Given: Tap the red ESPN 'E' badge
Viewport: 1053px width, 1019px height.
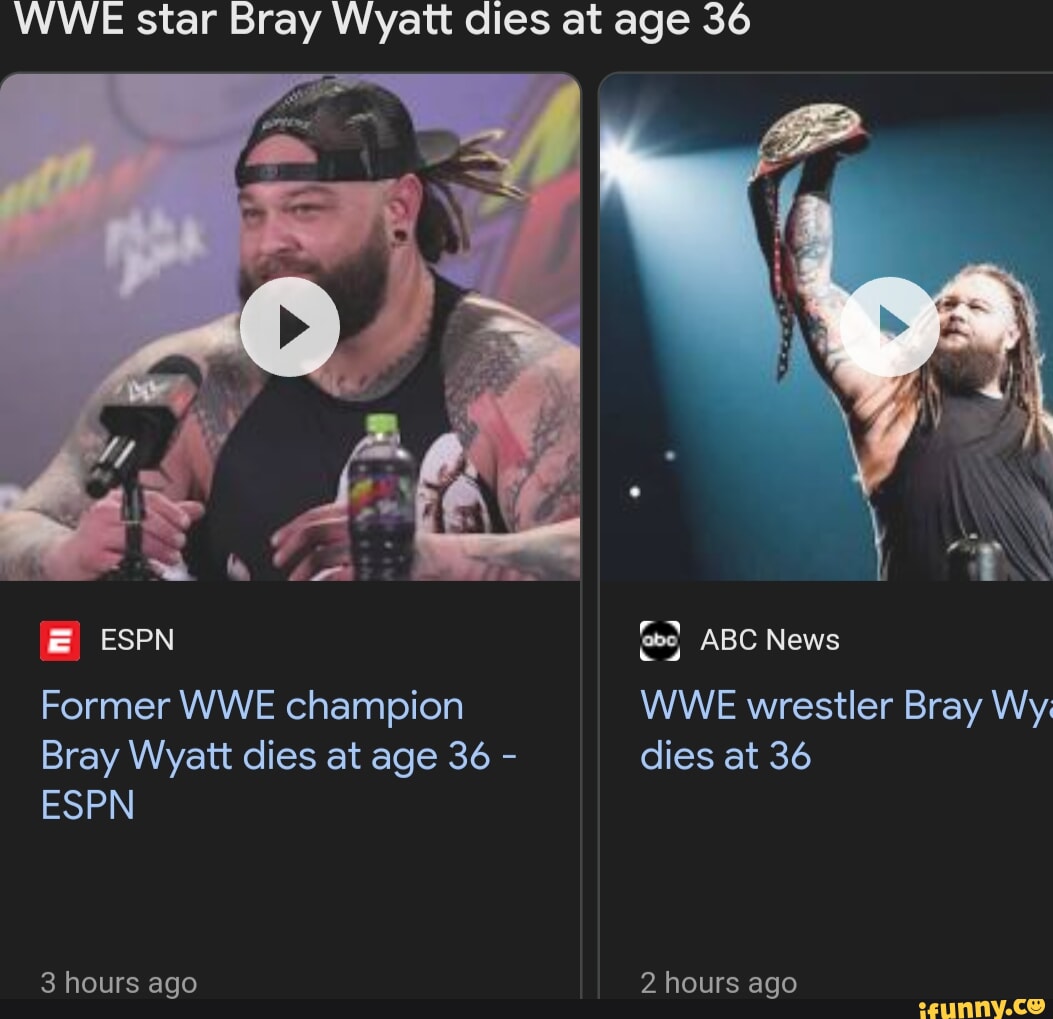Looking at the screenshot, I should tap(57, 640).
